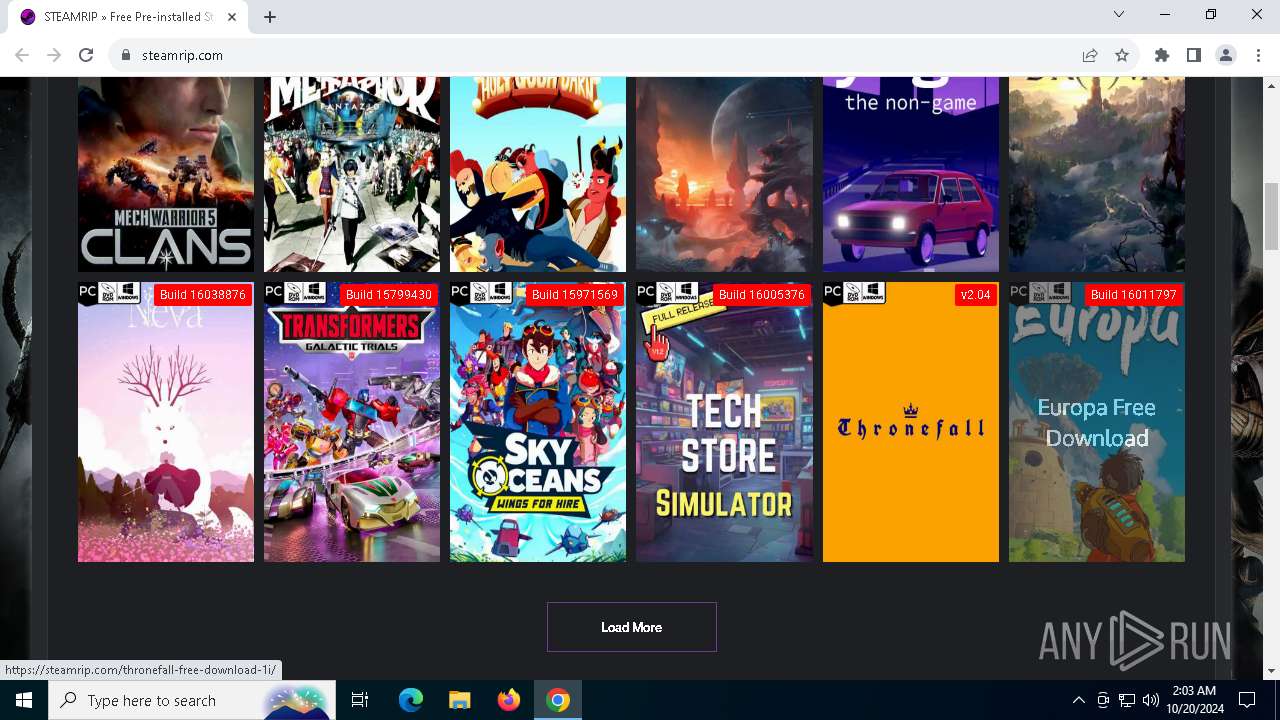Open 'the non-game' car card
Screen dimensions: 1280x720
point(911,174)
